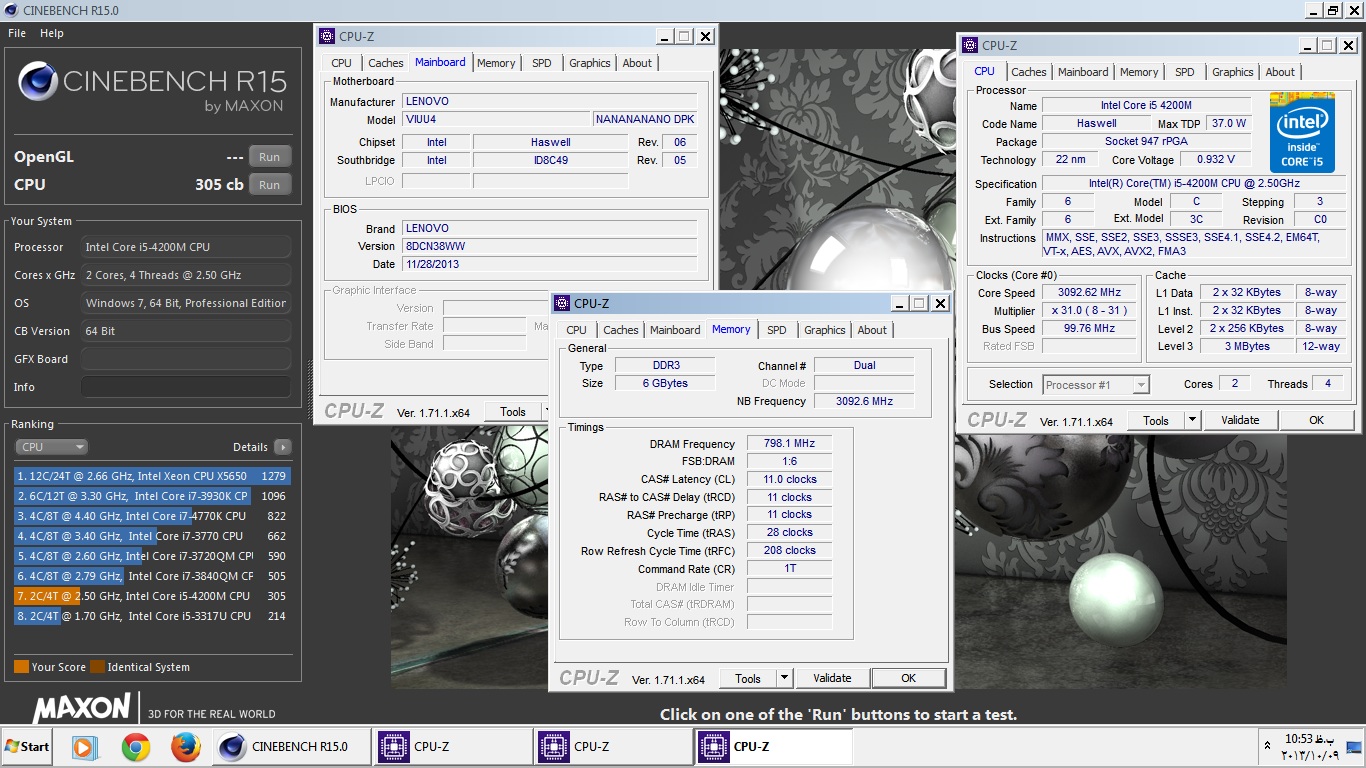Open Mainboard tab in CPU window
Screen dimensions: 1366x768
(1083, 72)
